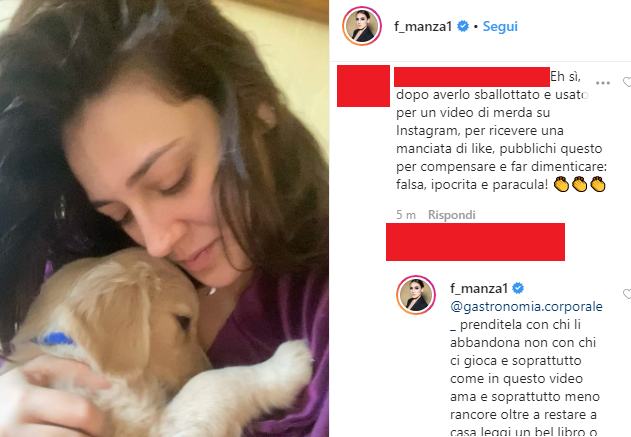Click f_manza1 username in the reply

(x=479, y=289)
